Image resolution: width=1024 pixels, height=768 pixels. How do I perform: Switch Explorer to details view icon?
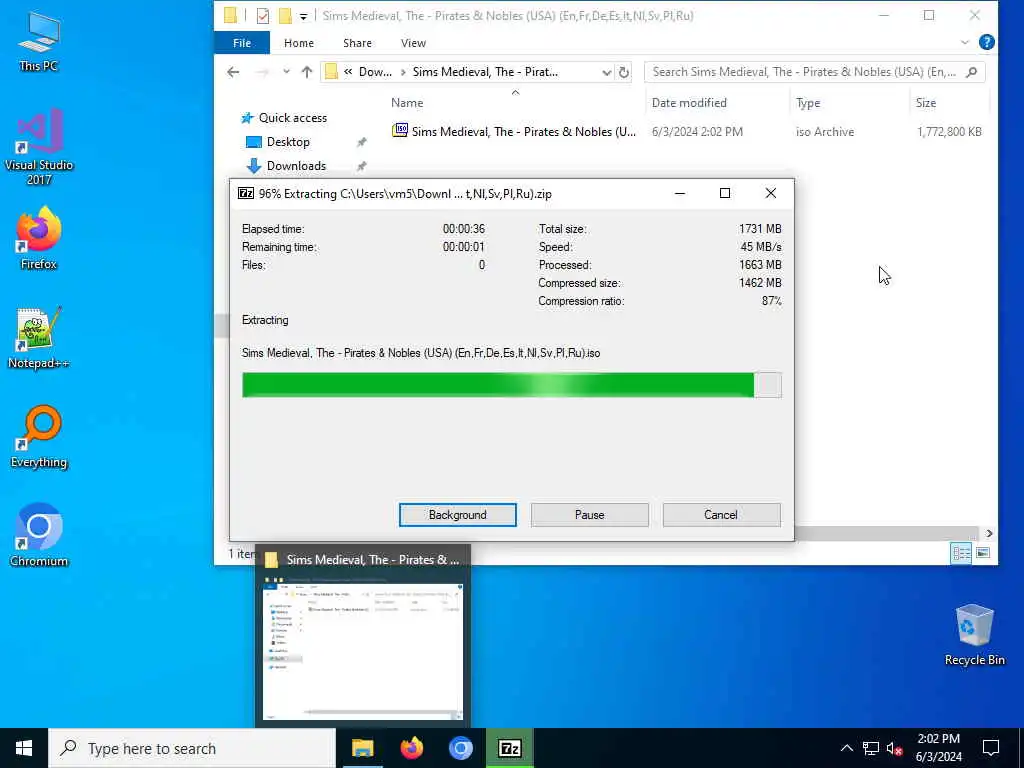[961, 553]
